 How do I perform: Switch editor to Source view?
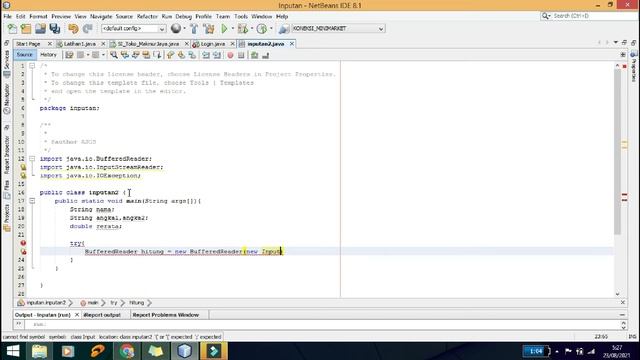(24, 55)
